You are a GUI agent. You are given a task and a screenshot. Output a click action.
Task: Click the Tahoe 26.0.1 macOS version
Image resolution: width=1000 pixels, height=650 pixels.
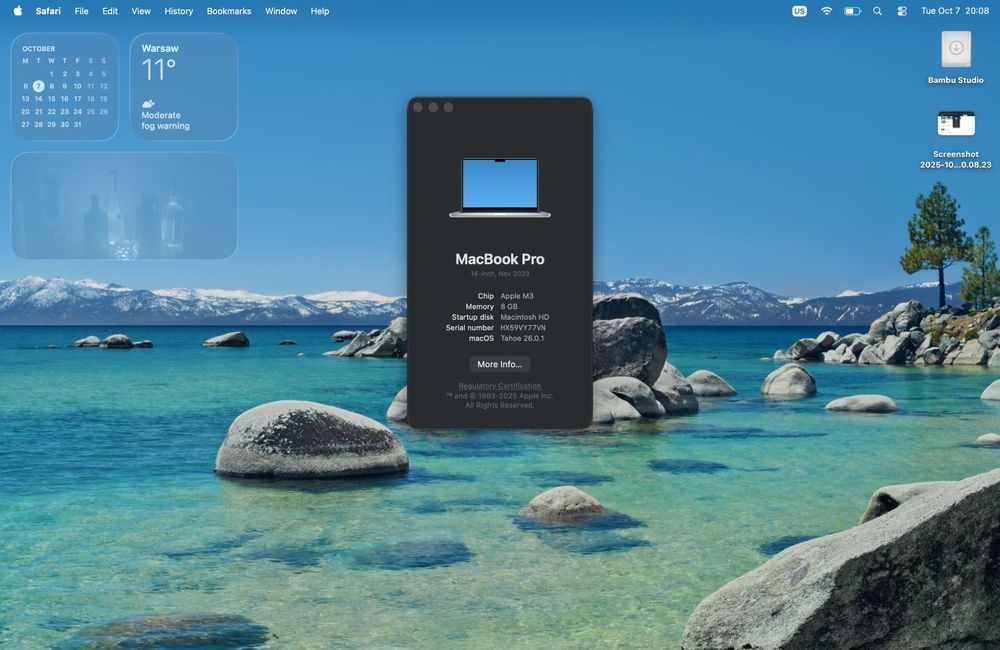(522, 339)
